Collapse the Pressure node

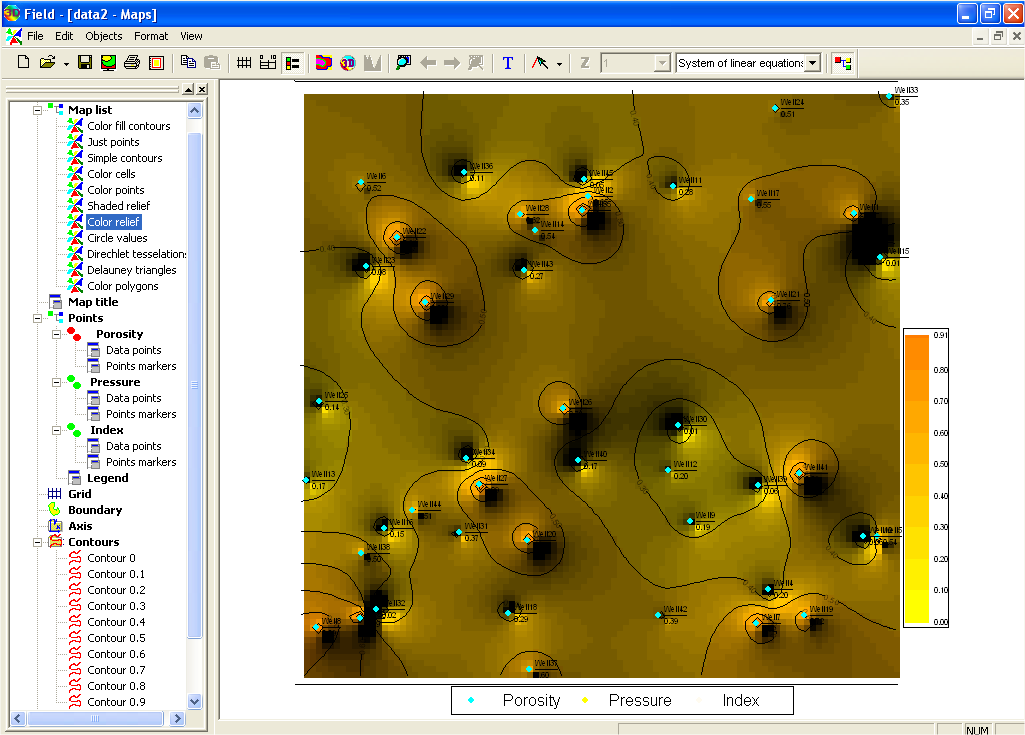tap(56, 382)
